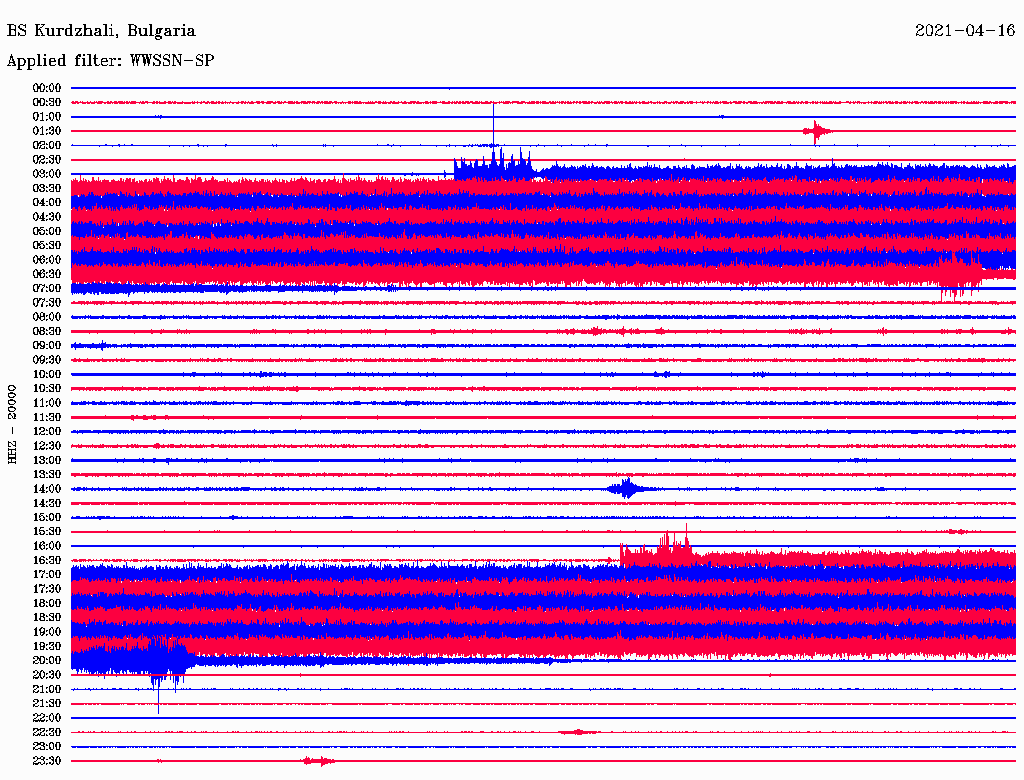The height and width of the screenshot is (780, 1024).
Task: Click the 2021-04-16 date label
Action: tap(965, 31)
